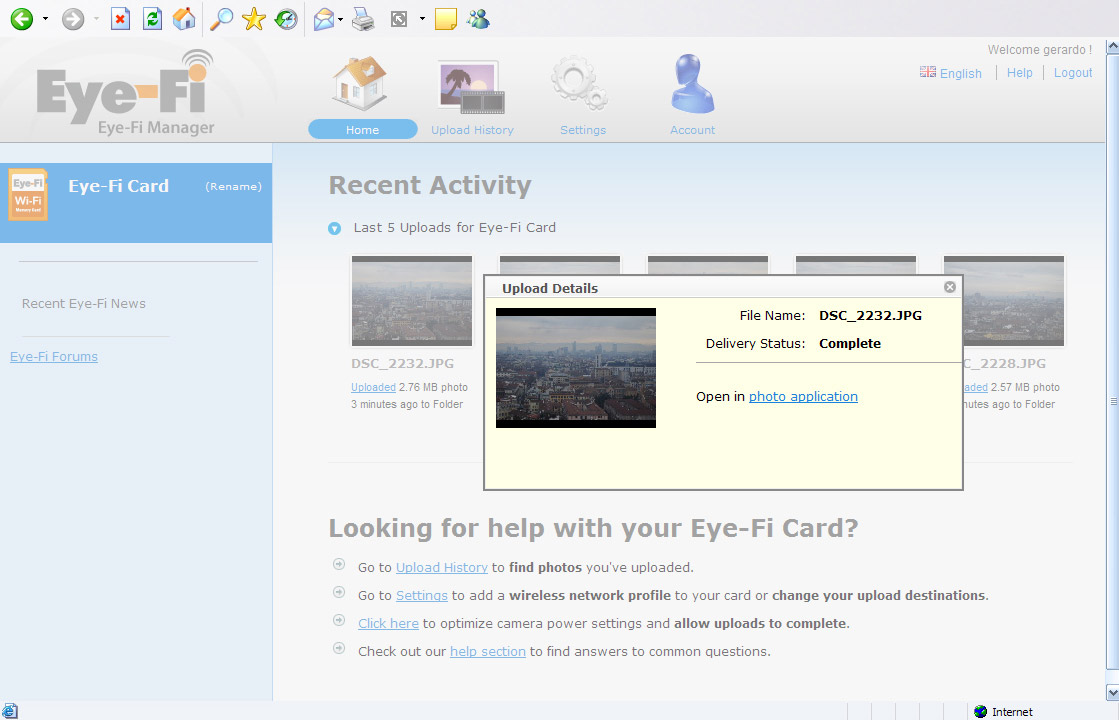Click the Mail envelope toolbar icon
The height and width of the screenshot is (720, 1119).
point(324,19)
